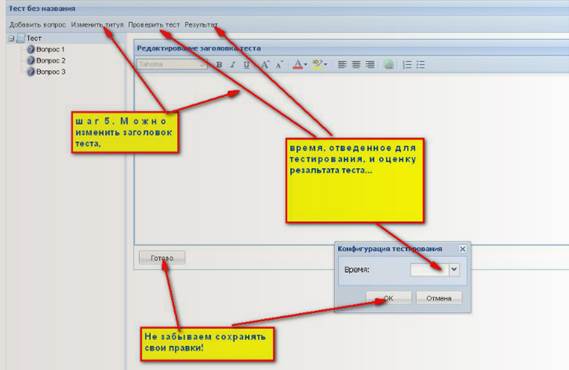Click Отмена in the configuration dialog

pos(439,298)
